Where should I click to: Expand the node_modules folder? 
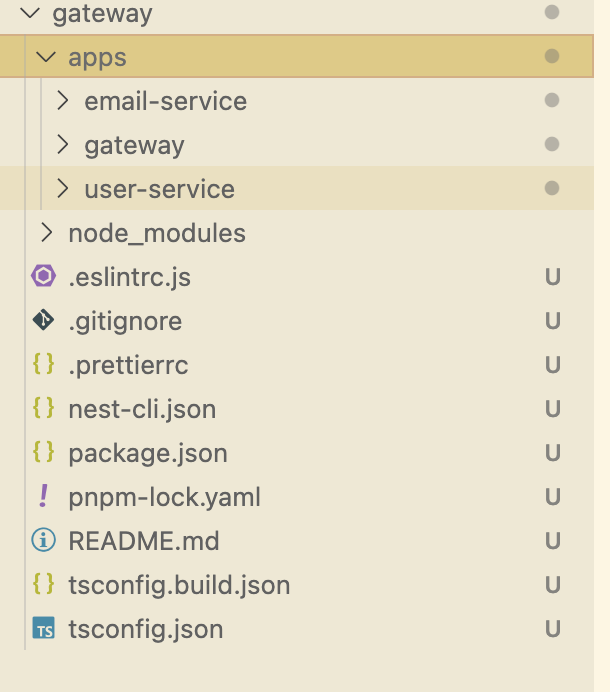point(46,233)
